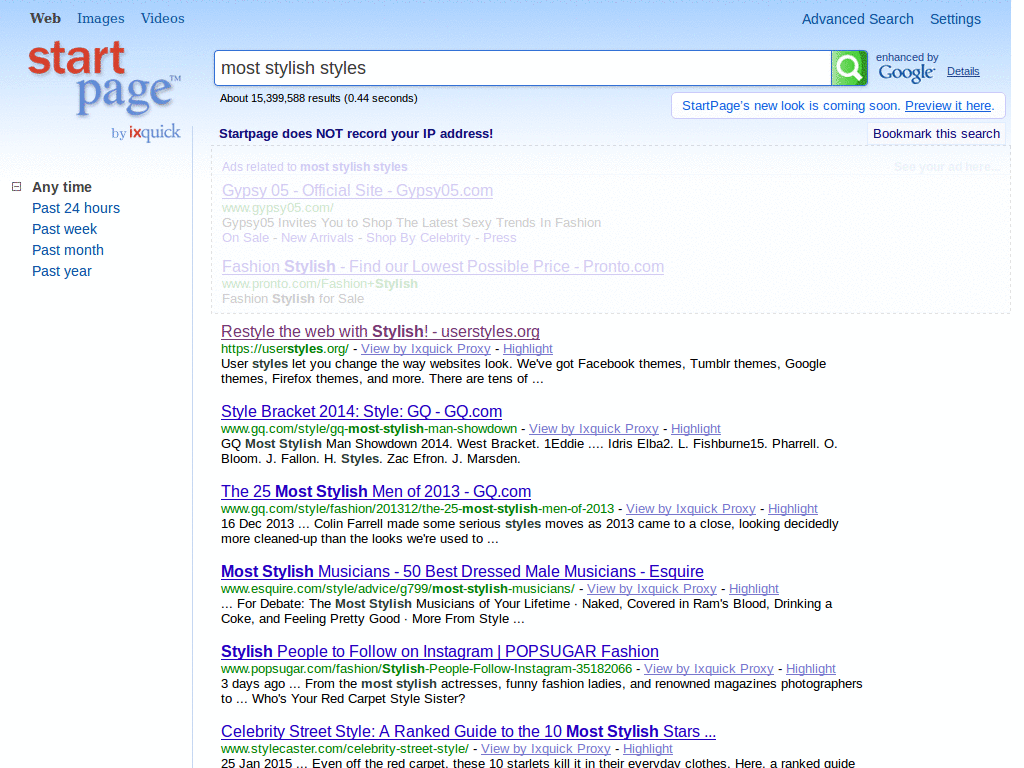Open Gypsy 05 Official Site ad
The image size is (1024, 768).
pos(357,191)
